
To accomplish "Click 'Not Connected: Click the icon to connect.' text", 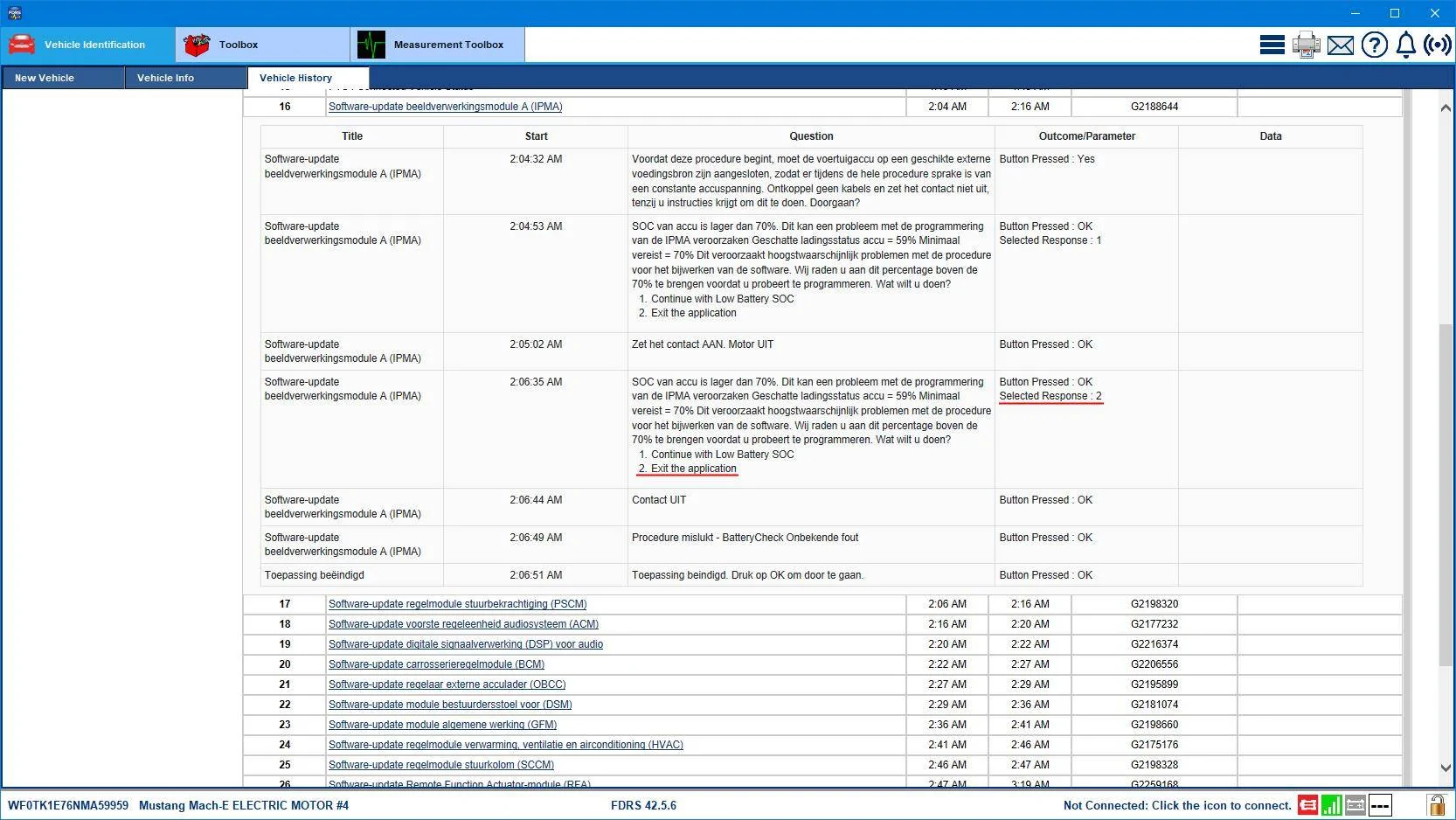I will coord(1177,805).
